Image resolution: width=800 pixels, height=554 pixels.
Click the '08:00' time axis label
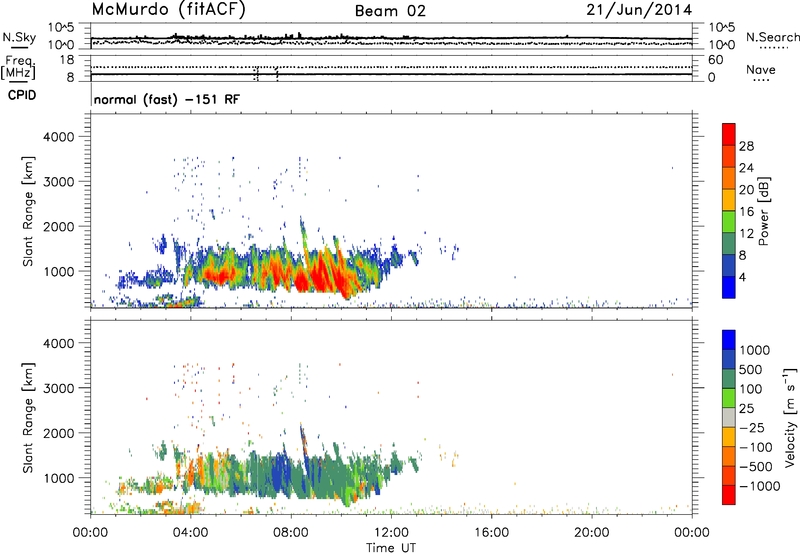coord(291,533)
